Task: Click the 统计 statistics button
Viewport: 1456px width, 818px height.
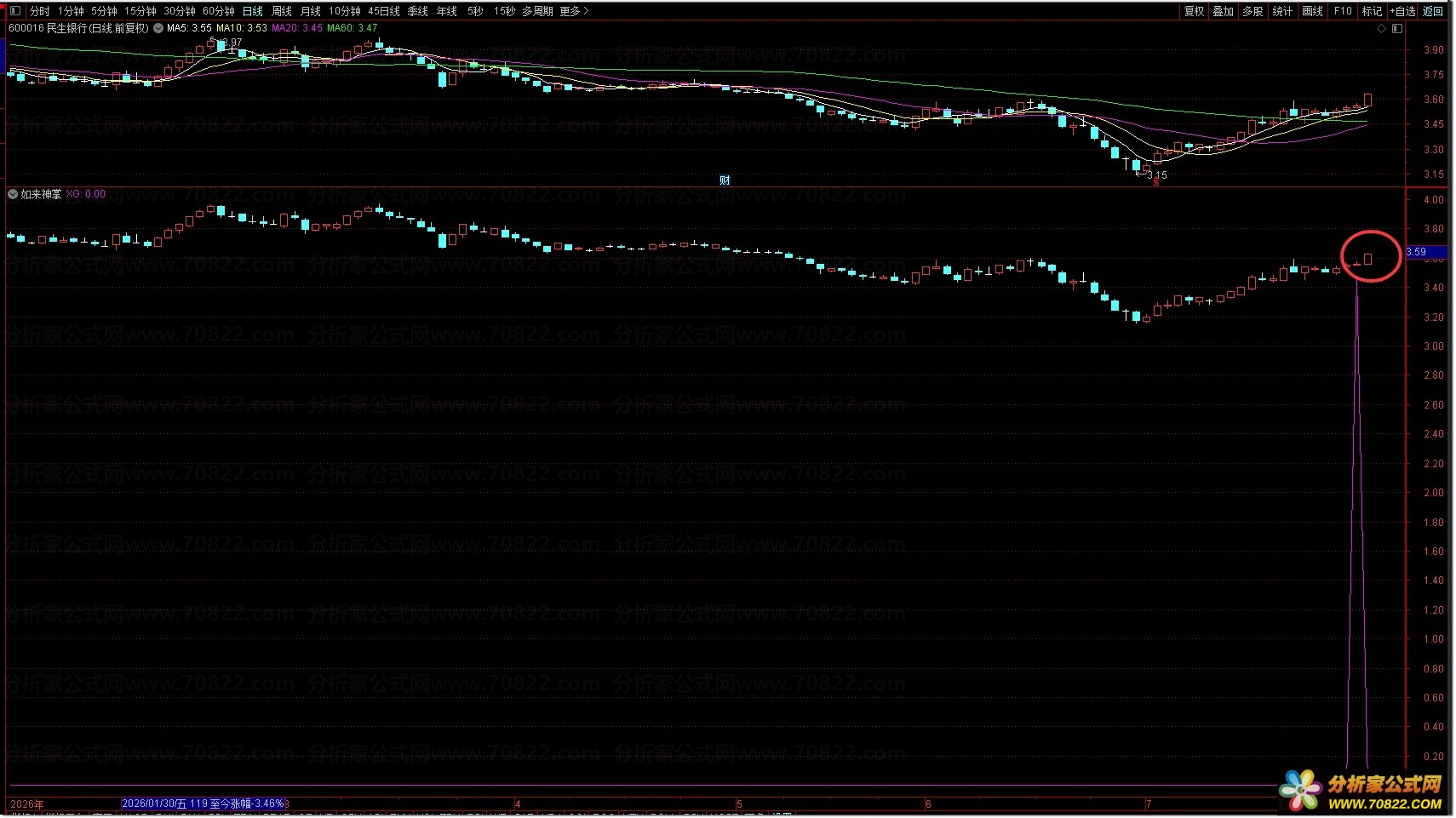Action: [1282, 11]
